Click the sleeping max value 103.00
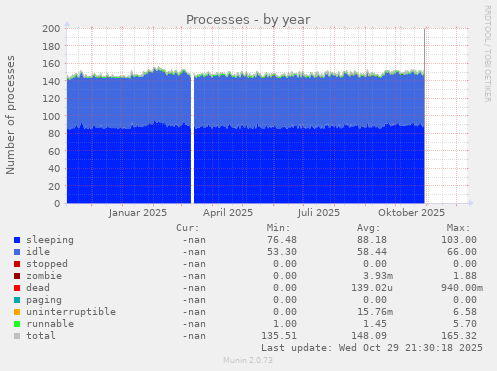This screenshot has height=371, width=497. 459,240
